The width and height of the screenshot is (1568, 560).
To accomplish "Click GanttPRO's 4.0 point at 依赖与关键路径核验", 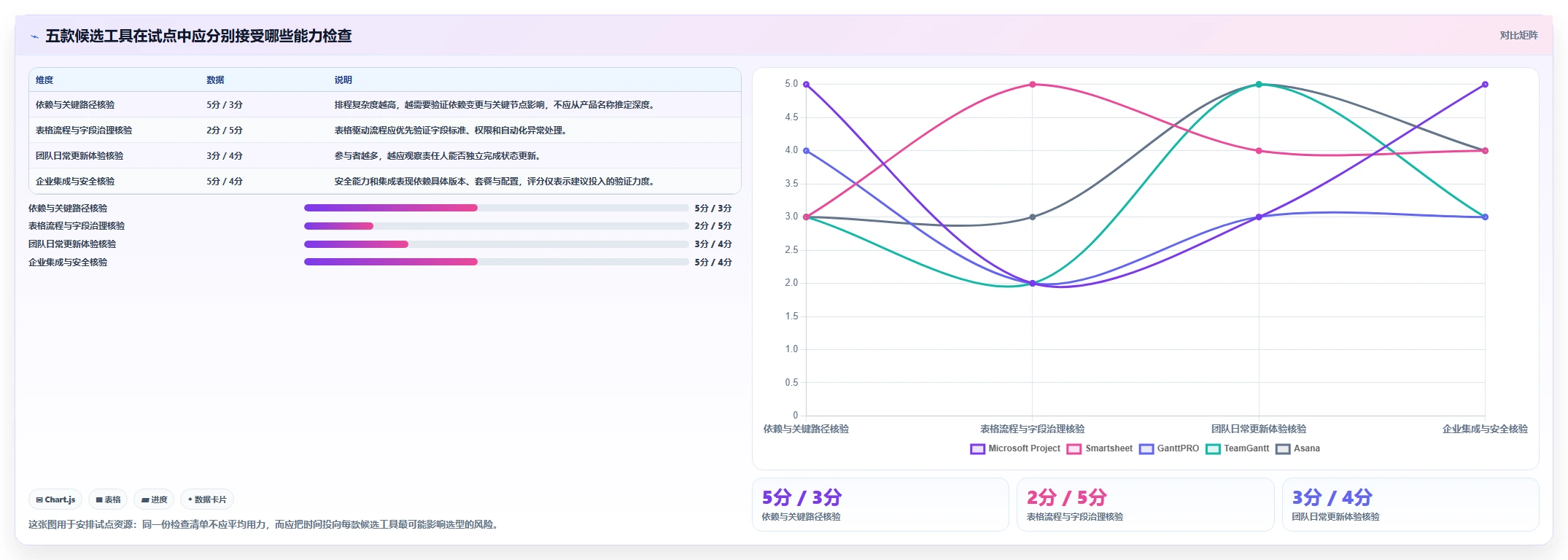I will coord(806,151).
